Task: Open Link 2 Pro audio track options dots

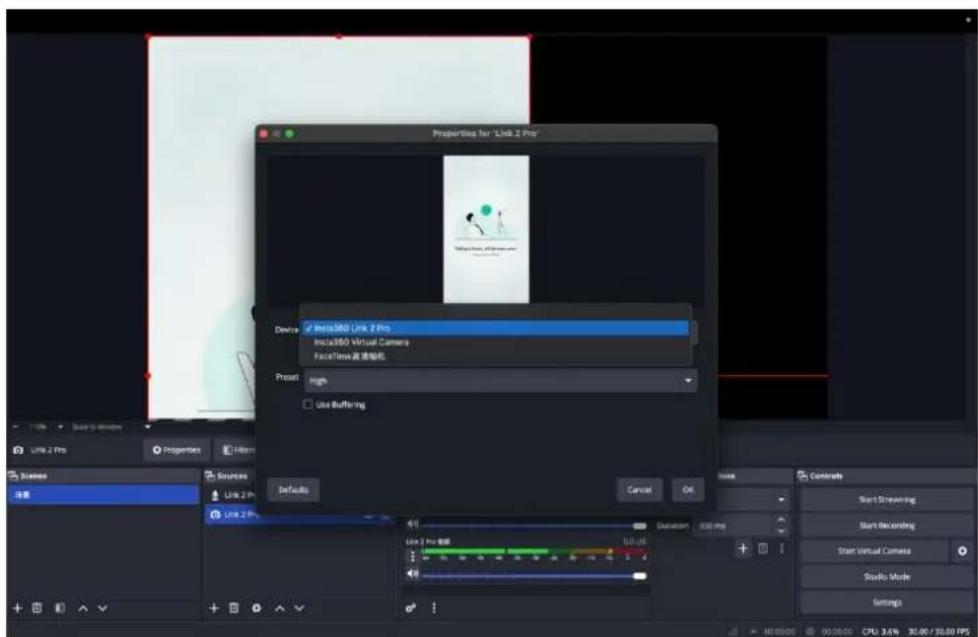Action: coord(412,555)
